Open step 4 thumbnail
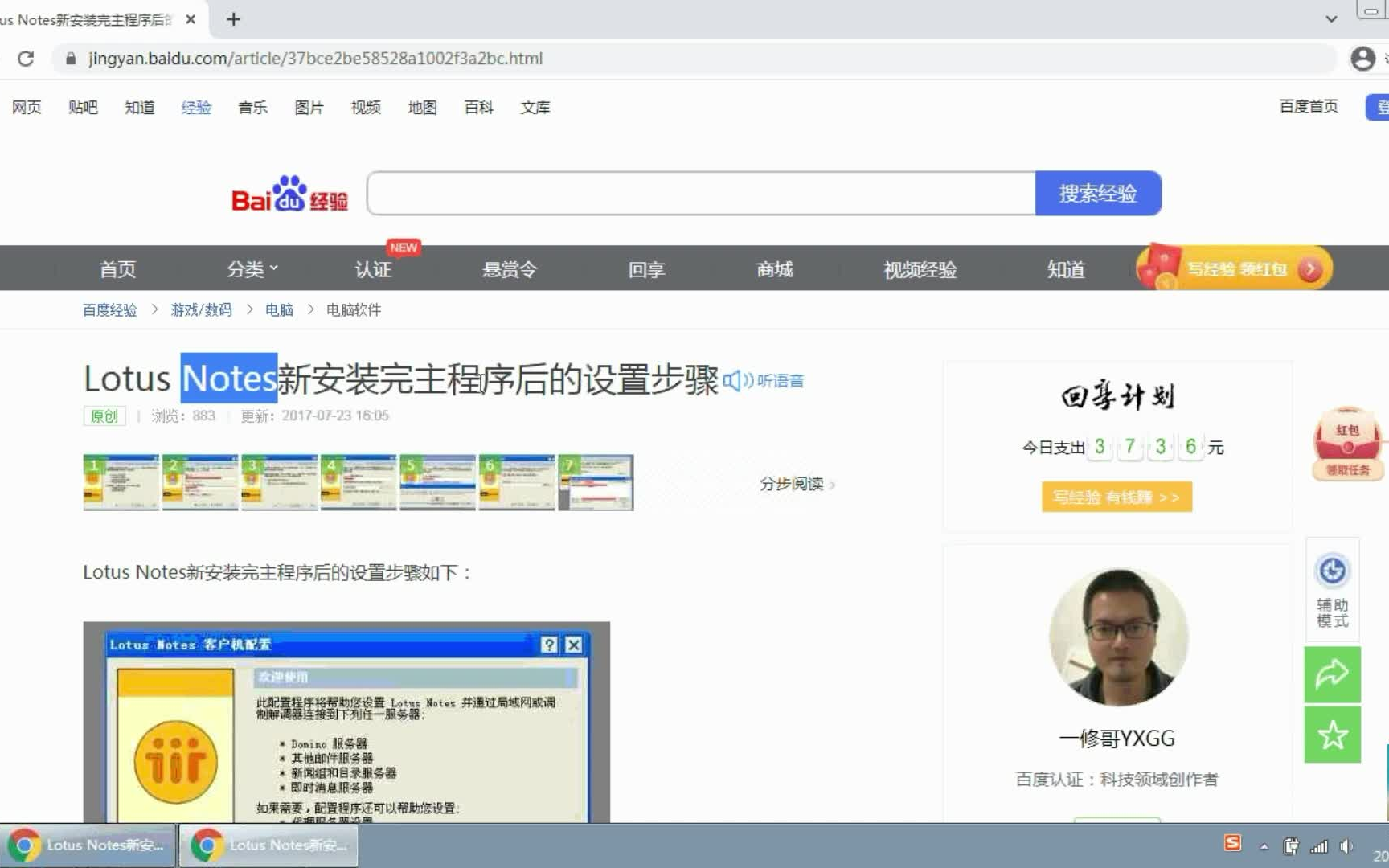Screen dimensions: 1389x868 point(359,482)
